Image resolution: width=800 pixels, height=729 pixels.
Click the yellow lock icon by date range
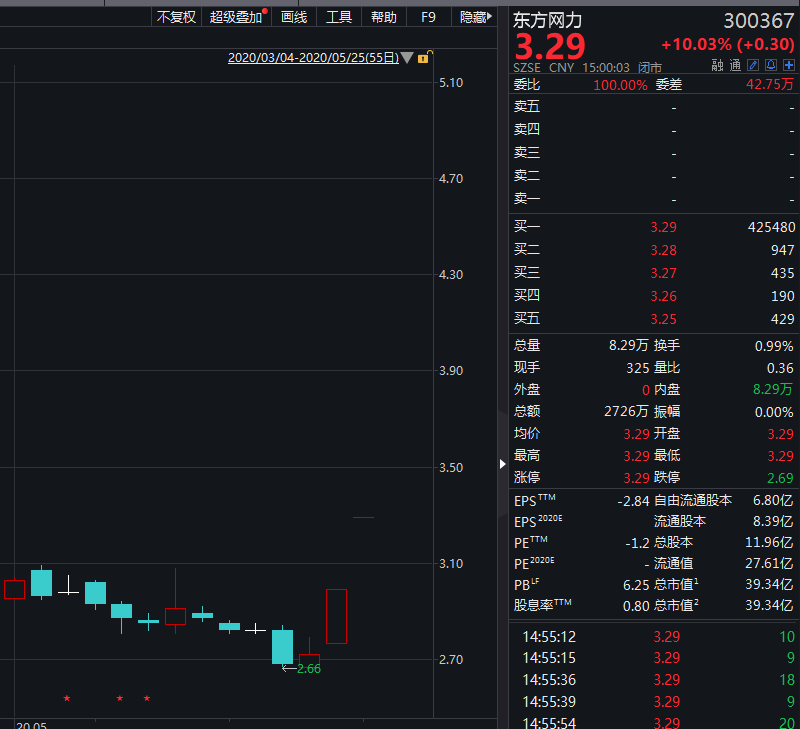[424, 57]
